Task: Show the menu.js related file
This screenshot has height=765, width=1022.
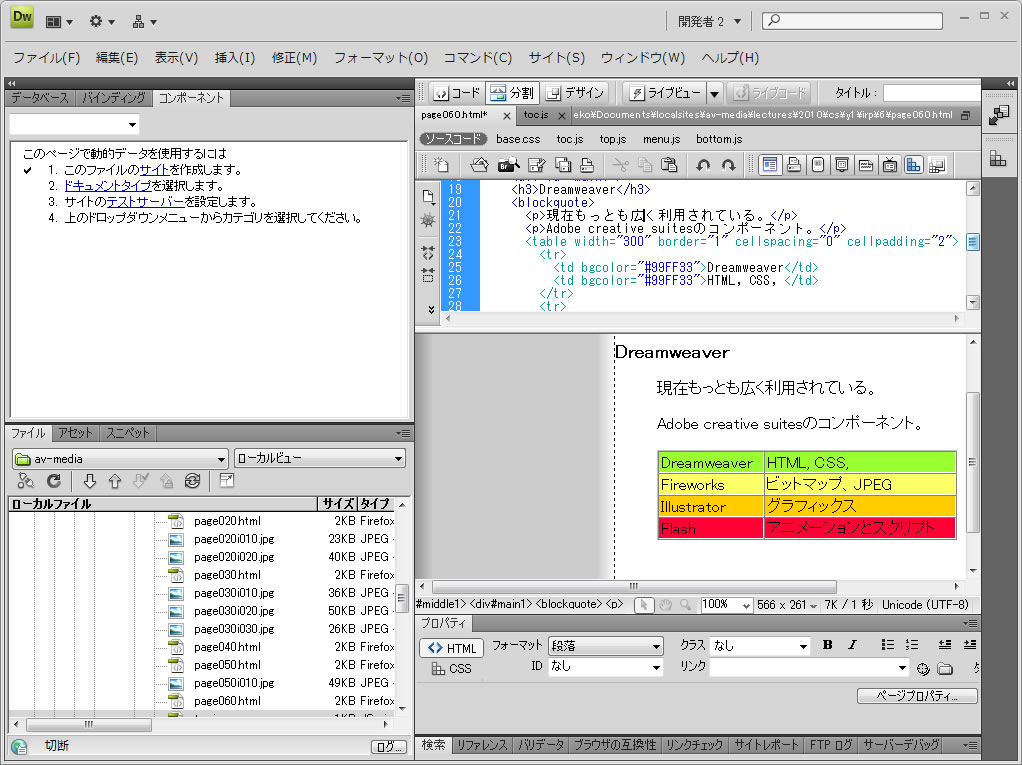Action: click(662, 139)
